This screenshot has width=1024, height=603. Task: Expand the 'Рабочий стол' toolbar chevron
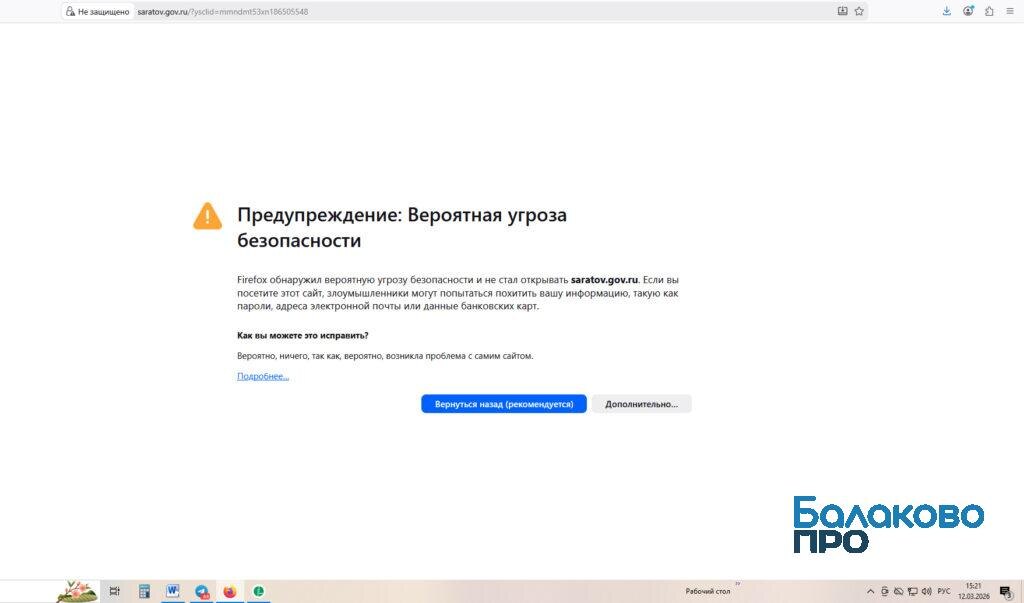click(x=738, y=584)
